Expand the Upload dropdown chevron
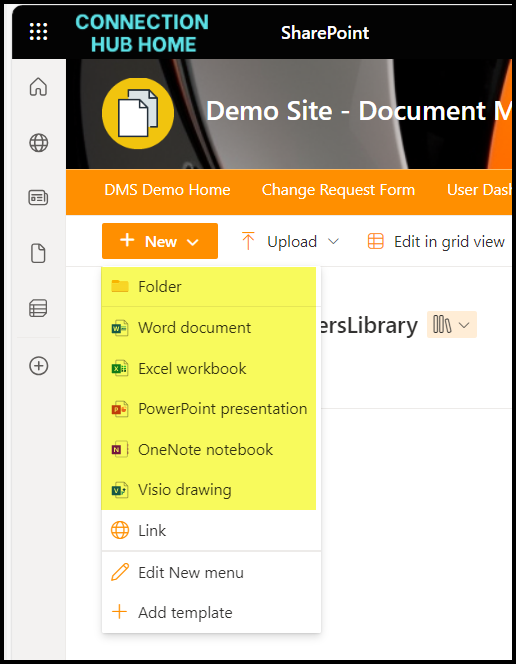The width and height of the screenshot is (516, 664). (x=334, y=241)
